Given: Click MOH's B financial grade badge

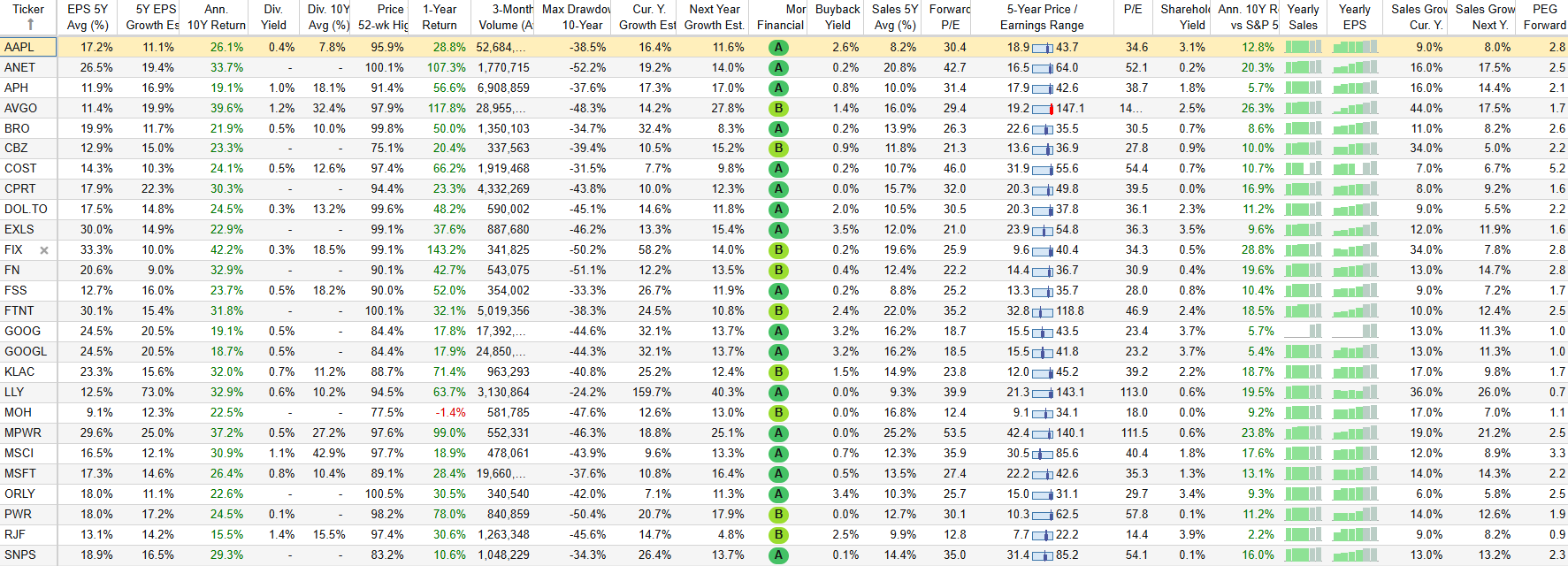Looking at the screenshot, I should click(778, 413).
